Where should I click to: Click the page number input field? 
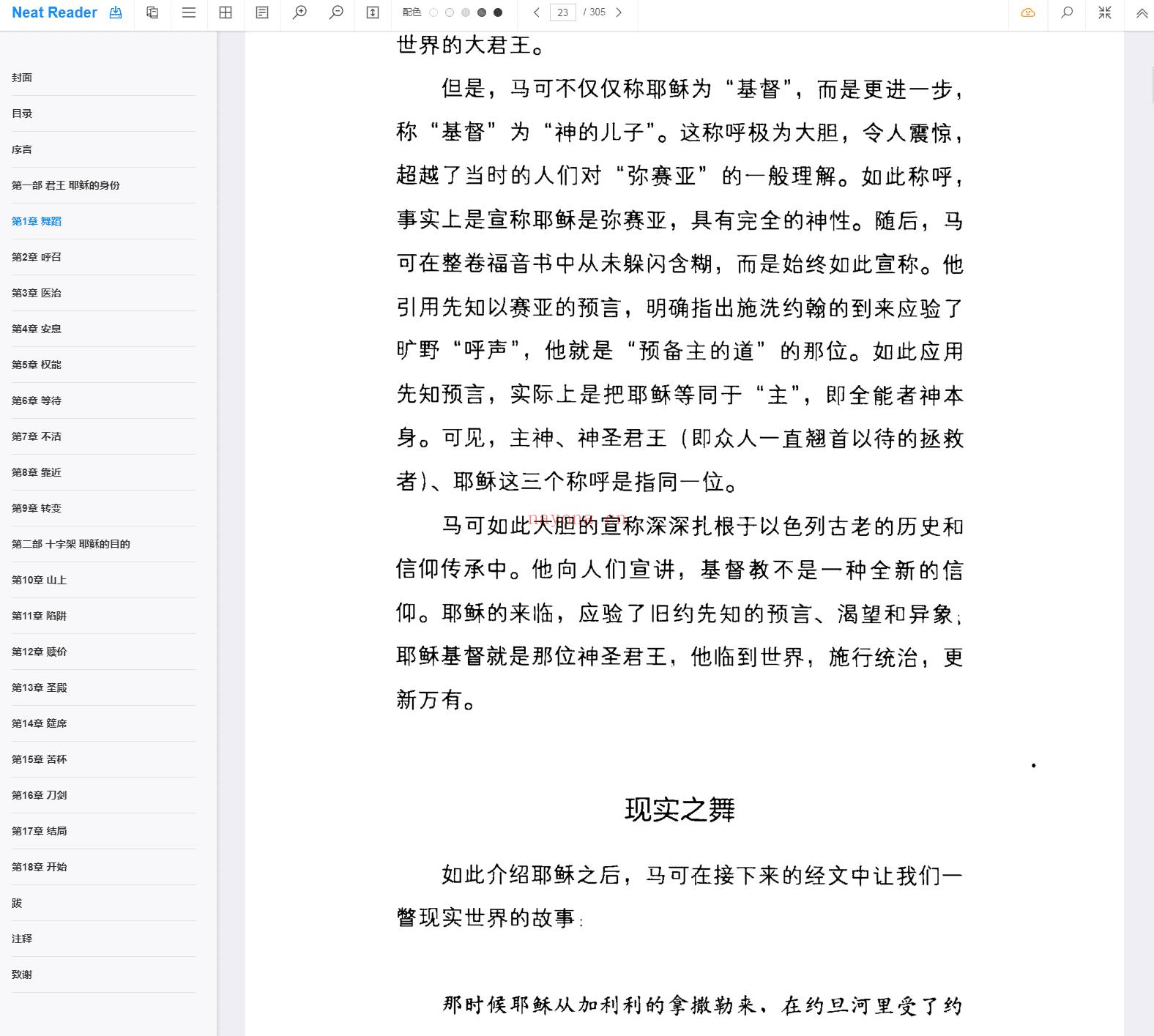(562, 12)
